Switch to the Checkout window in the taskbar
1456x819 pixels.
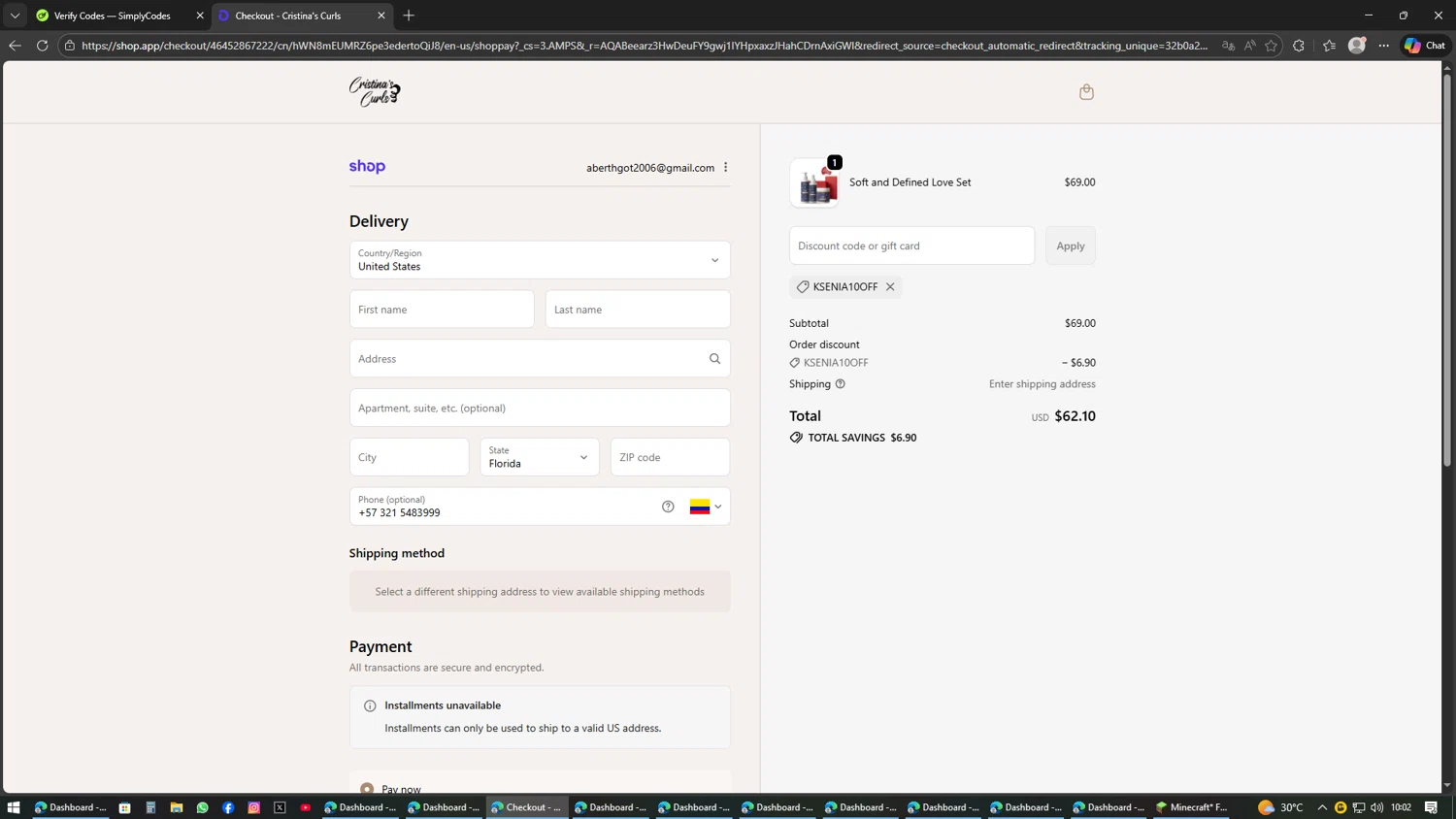[x=526, y=807]
